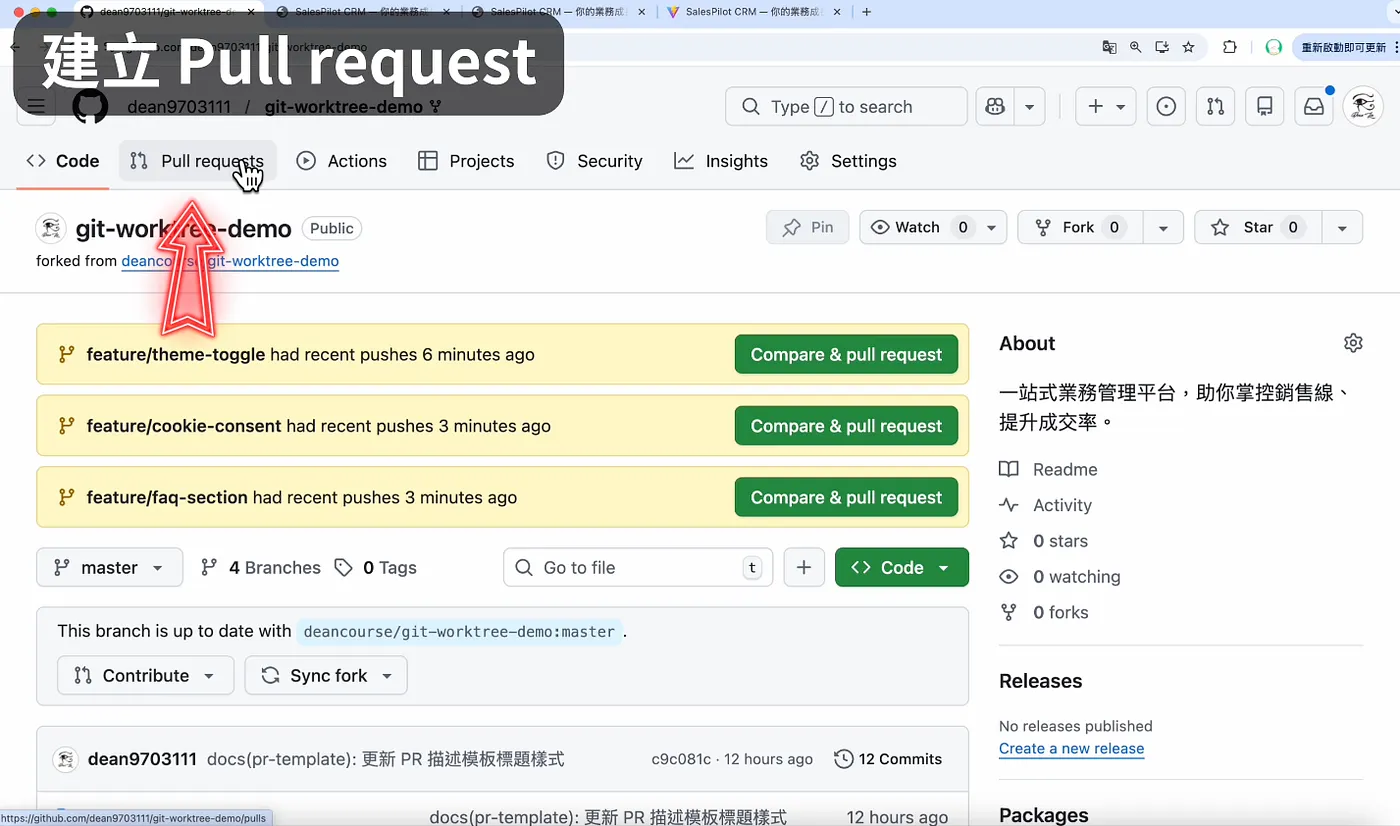The image size is (1400, 826).
Task: Expand the dropdown arrow beside Fork
Action: 1163,227
